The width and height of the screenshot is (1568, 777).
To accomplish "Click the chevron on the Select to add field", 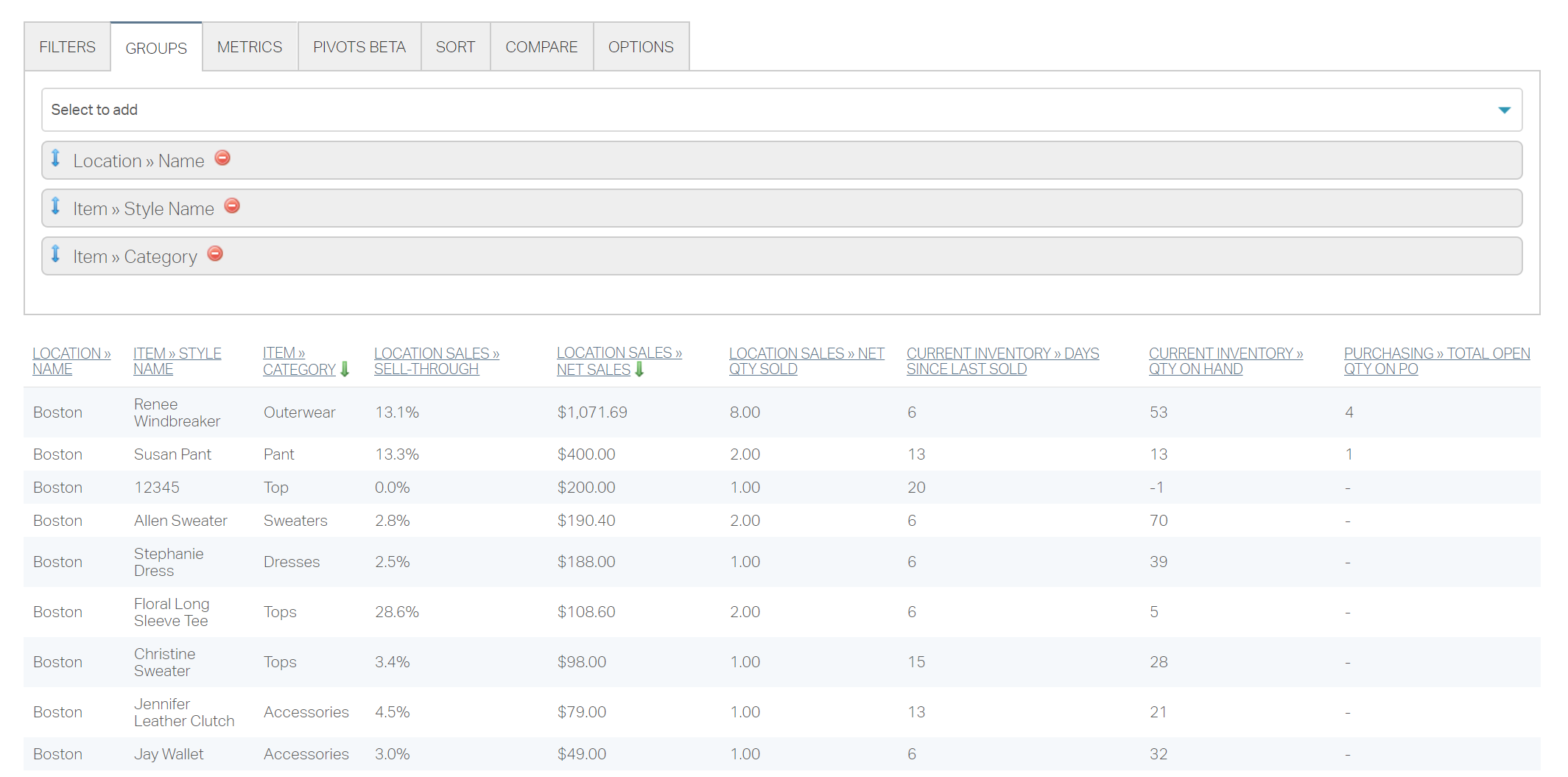I will coord(1505,109).
